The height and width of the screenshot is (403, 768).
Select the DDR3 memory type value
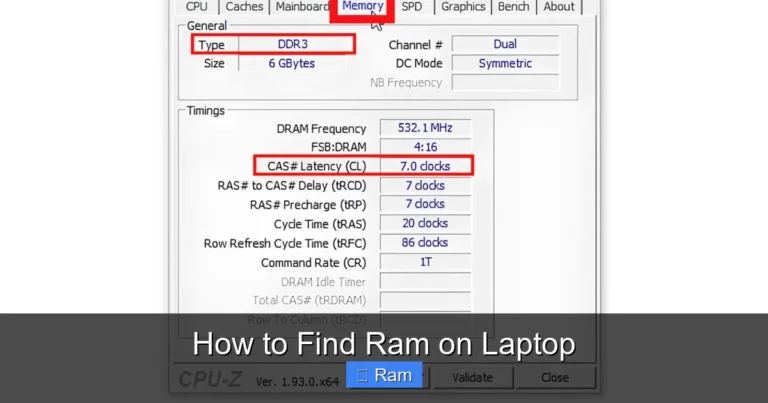[x=293, y=44]
